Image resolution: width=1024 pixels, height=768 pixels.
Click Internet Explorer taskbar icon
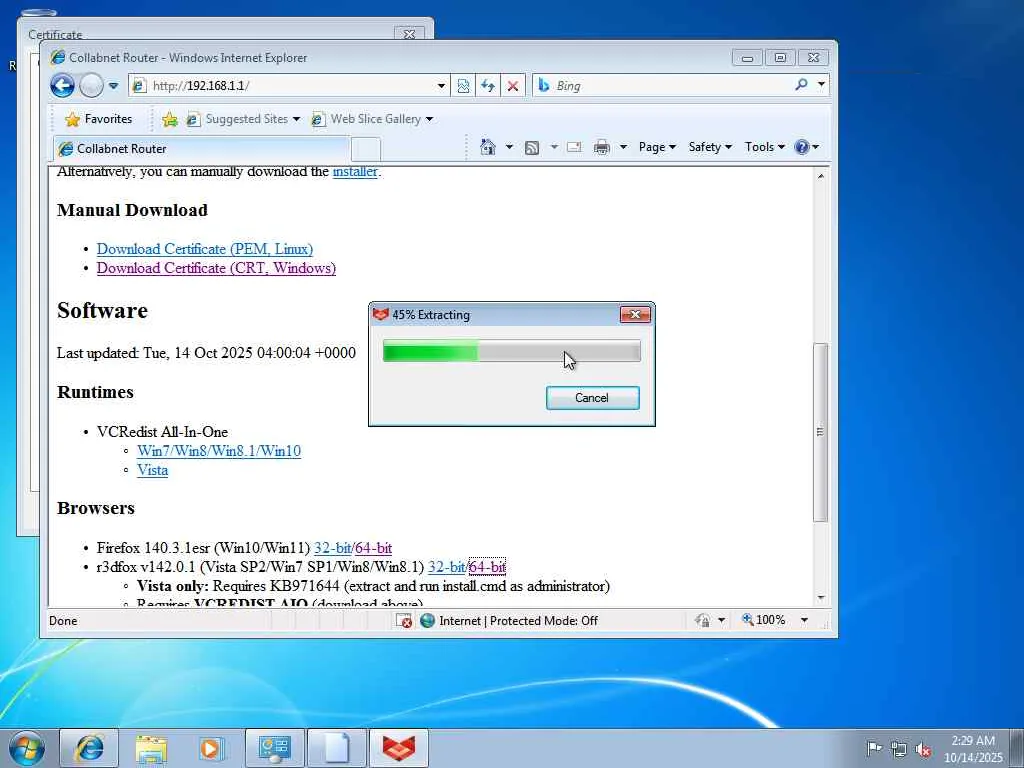coord(89,748)
